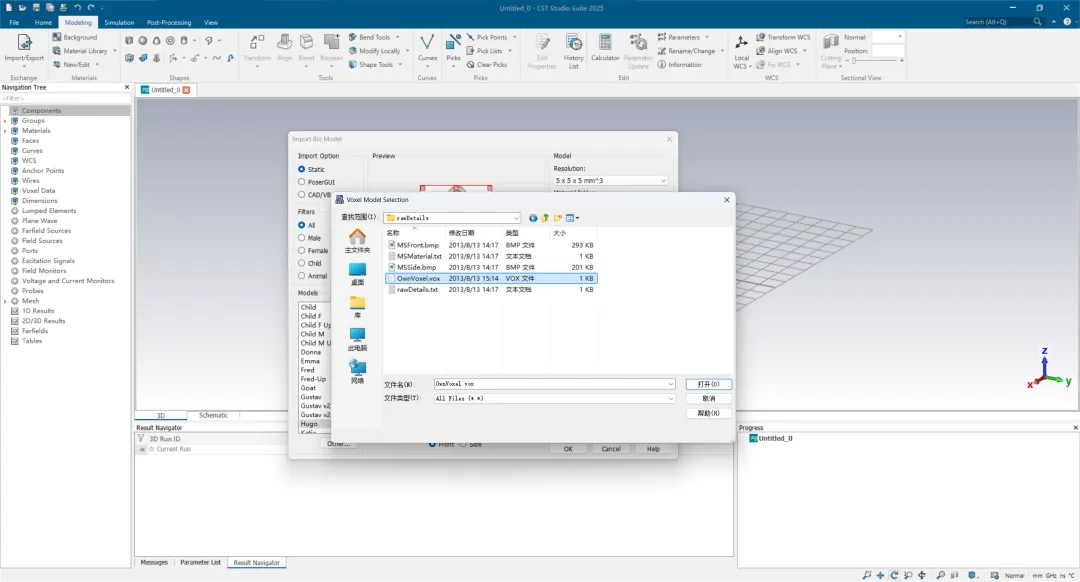
Task: Open Libraries shortcut in file dialog
Action: coord(357,307)
